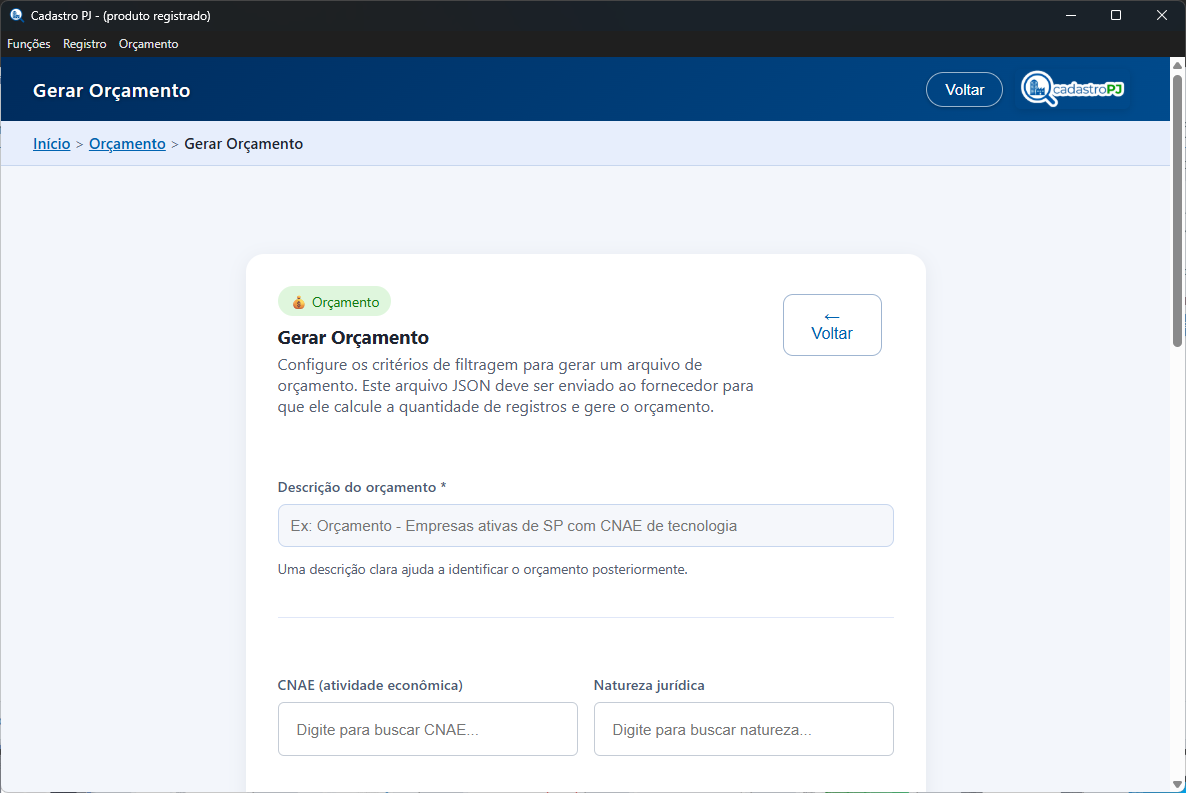The height and width of the screenshot is (793, 1186).
Task: Click the arrow Voltar button inside the card
Action: click(x=831, y=325)
